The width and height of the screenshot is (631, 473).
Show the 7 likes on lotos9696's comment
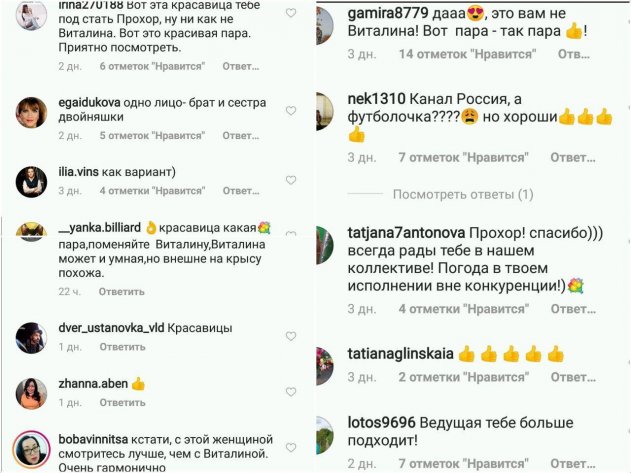click(464, 463)
